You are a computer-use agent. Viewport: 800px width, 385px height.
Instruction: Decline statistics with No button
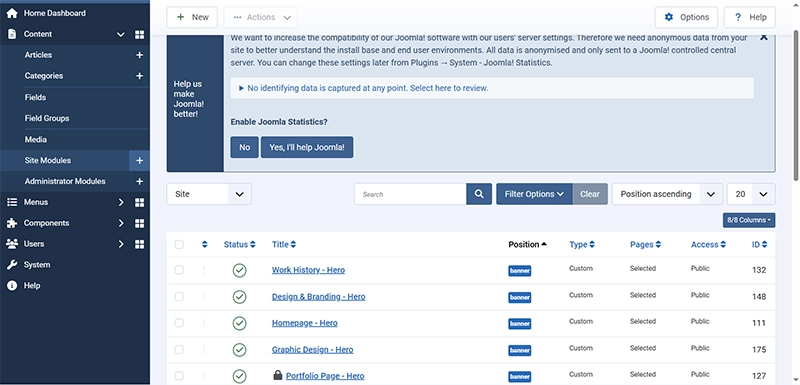(x=244, y=147)
